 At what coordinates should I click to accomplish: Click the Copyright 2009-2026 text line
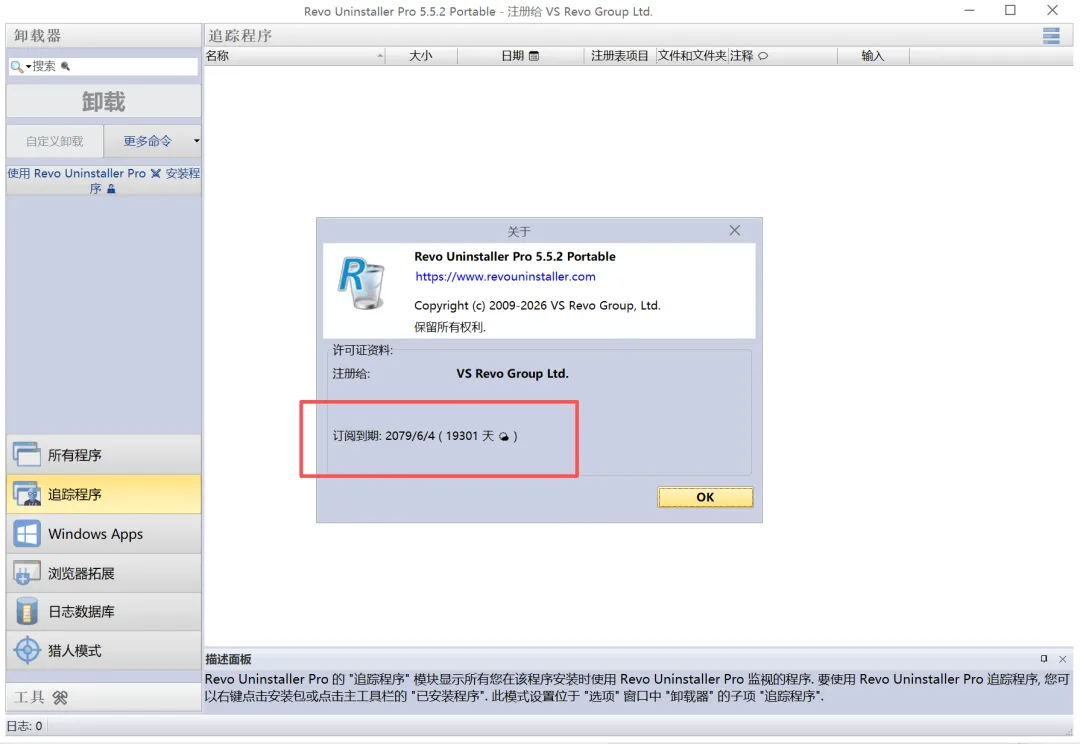pyautogui.click(x=537, y=305)
